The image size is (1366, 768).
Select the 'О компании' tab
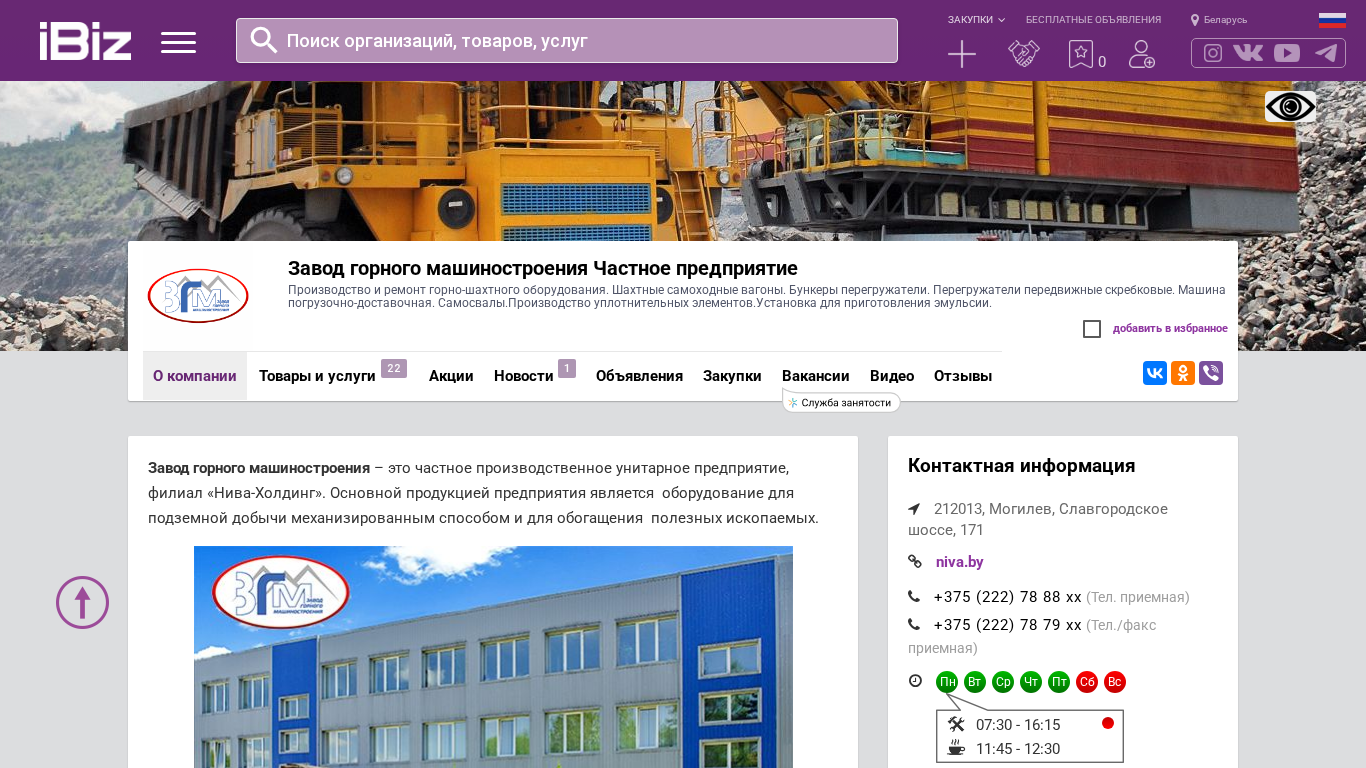tap(195, 376)
